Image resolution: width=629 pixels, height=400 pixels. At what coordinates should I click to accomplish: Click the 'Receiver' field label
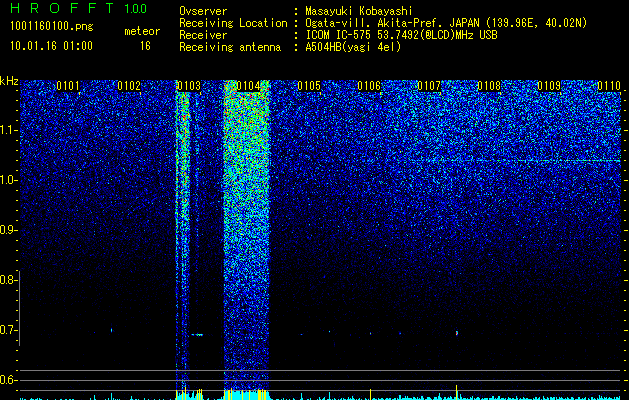pyautogui.click(x=203, y=35)
